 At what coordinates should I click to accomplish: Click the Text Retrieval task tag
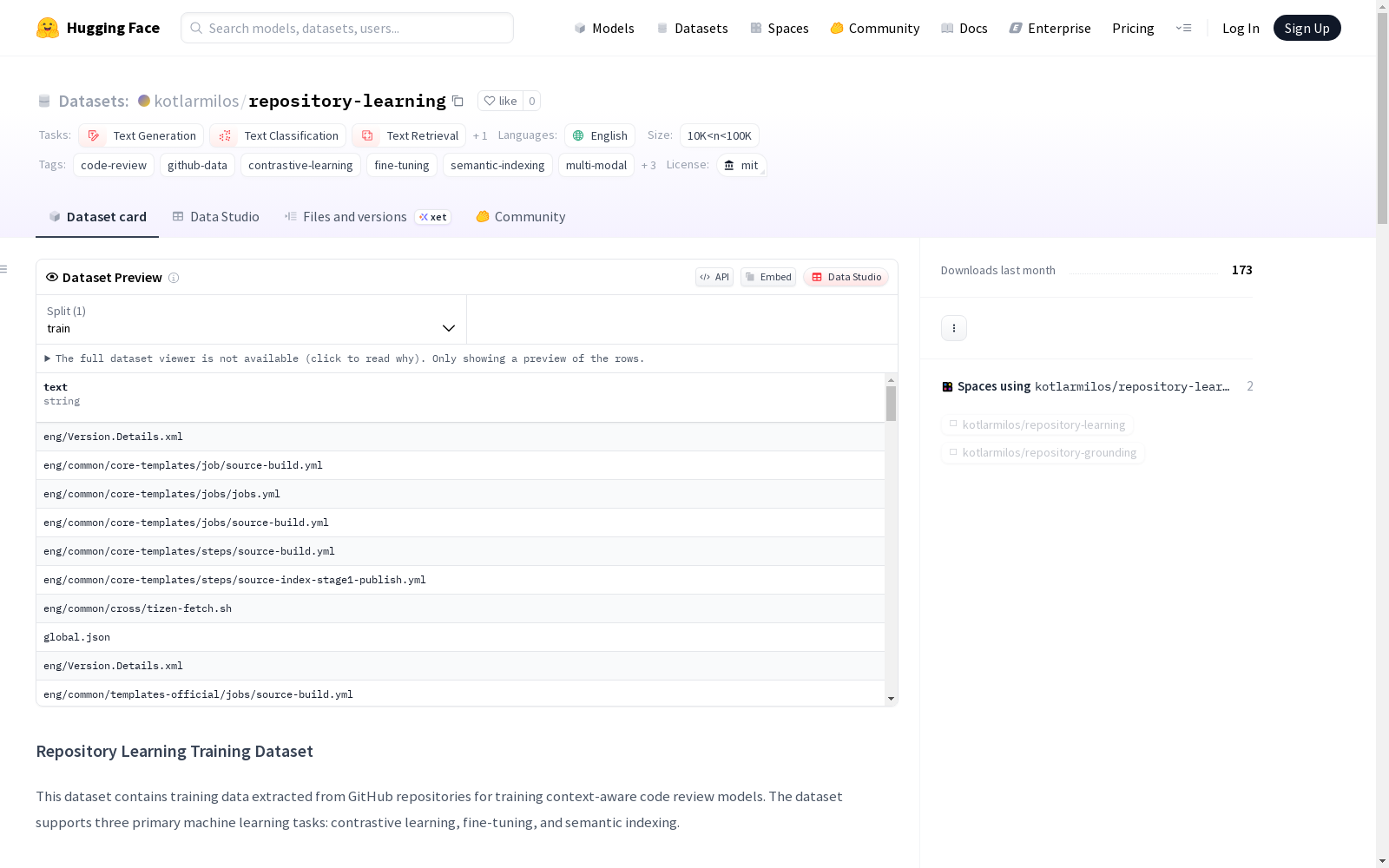(x=409, y=135)
